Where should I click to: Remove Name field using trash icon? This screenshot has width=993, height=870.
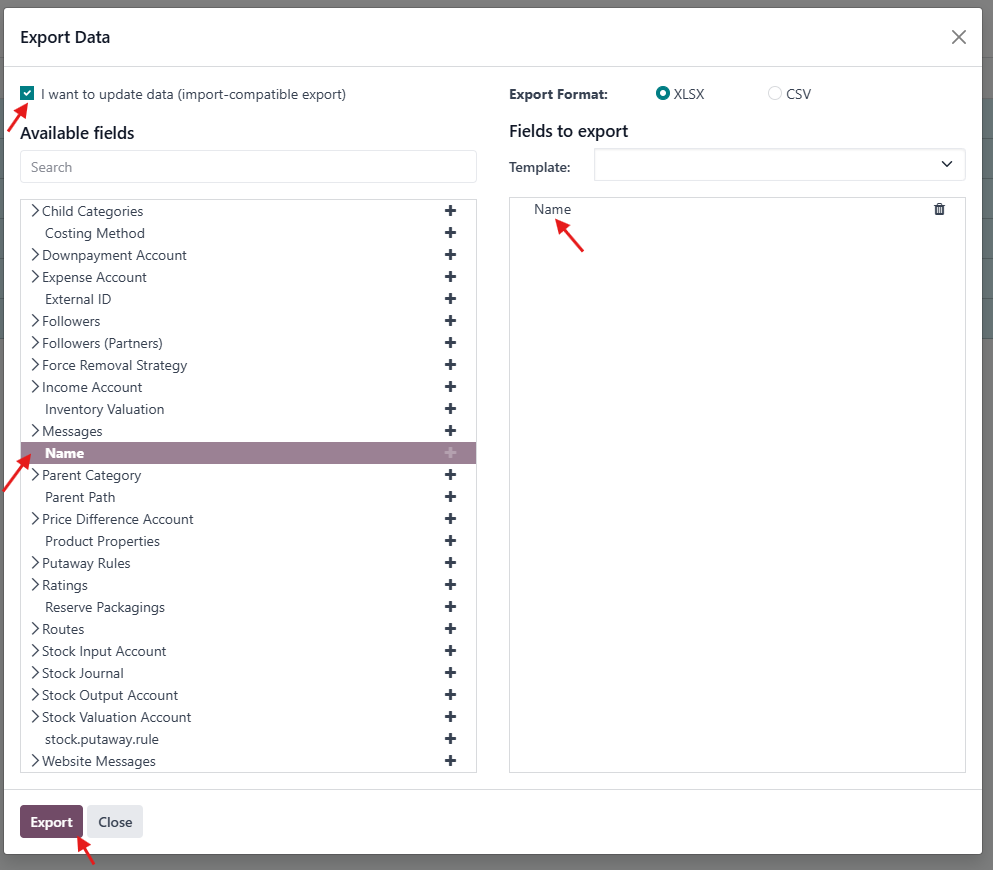939,209
